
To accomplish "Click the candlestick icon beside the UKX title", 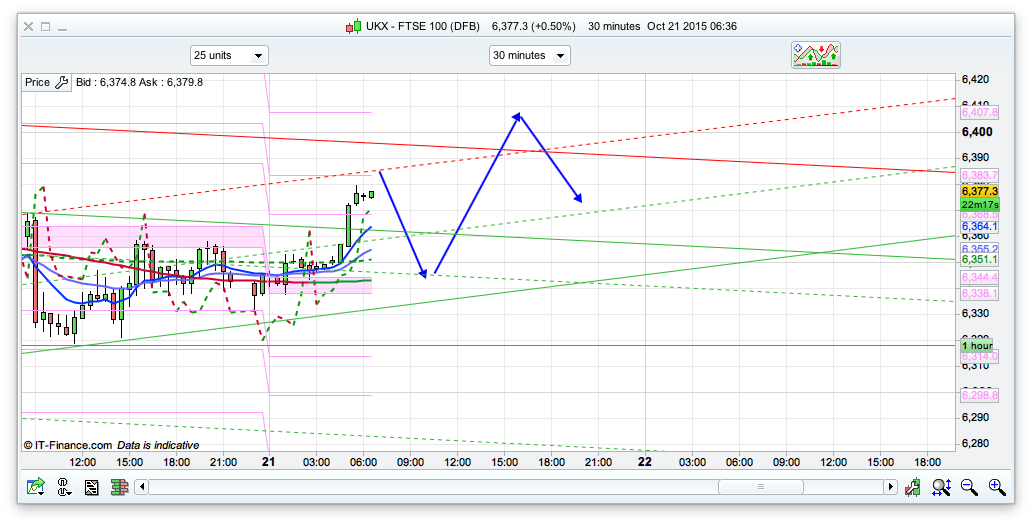I will [x=353, y=26].
